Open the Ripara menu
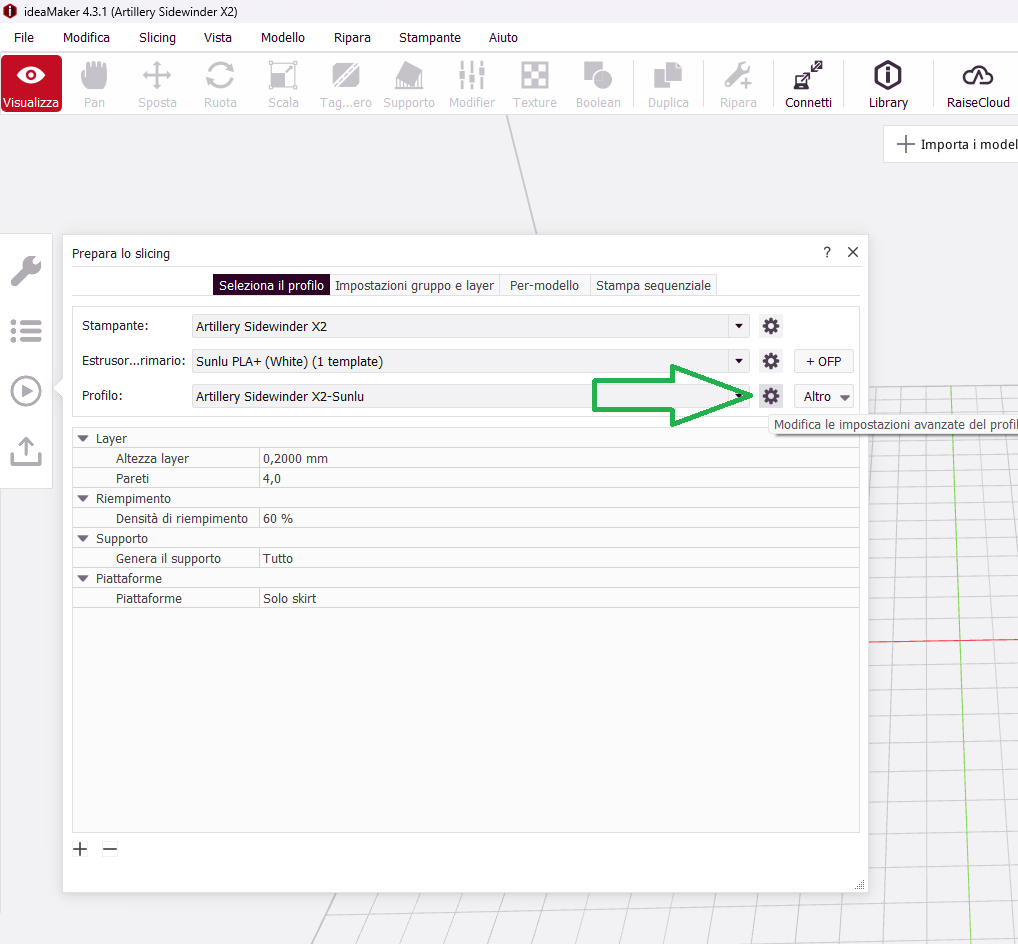Screen dimensions: 1018x944 pos(353,38)
